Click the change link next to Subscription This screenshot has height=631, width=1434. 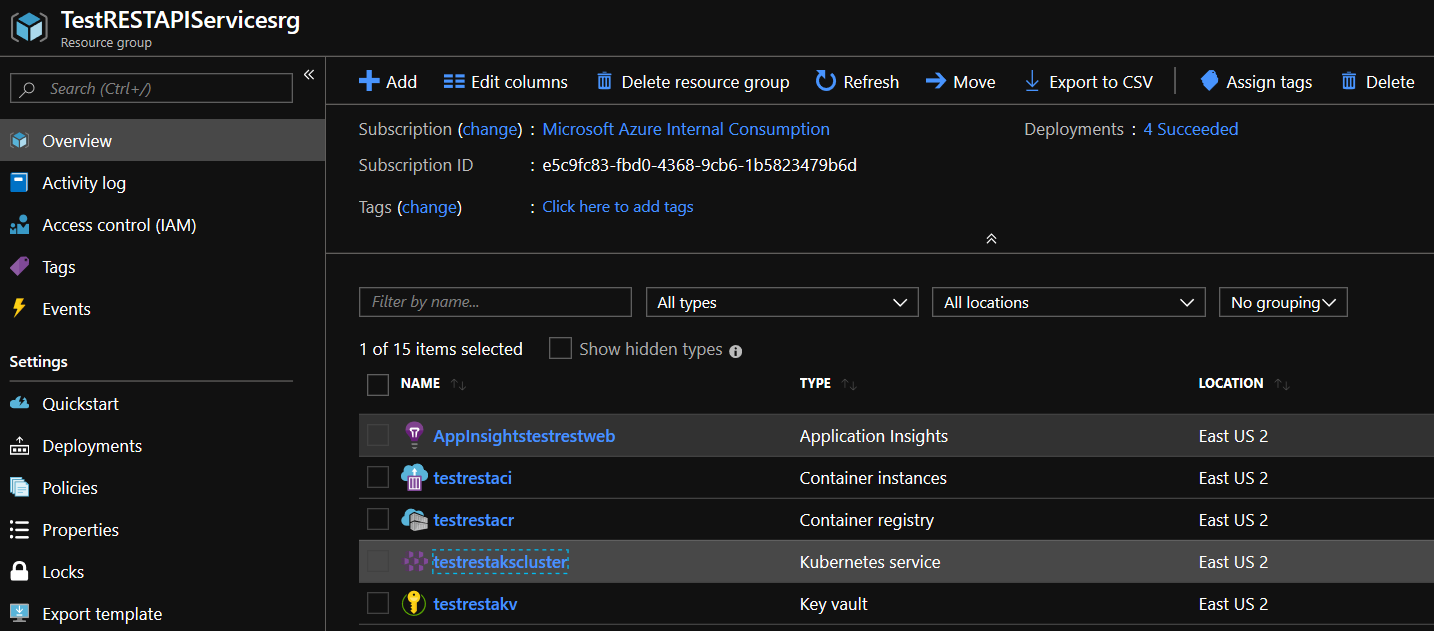[x=489, y=129]
